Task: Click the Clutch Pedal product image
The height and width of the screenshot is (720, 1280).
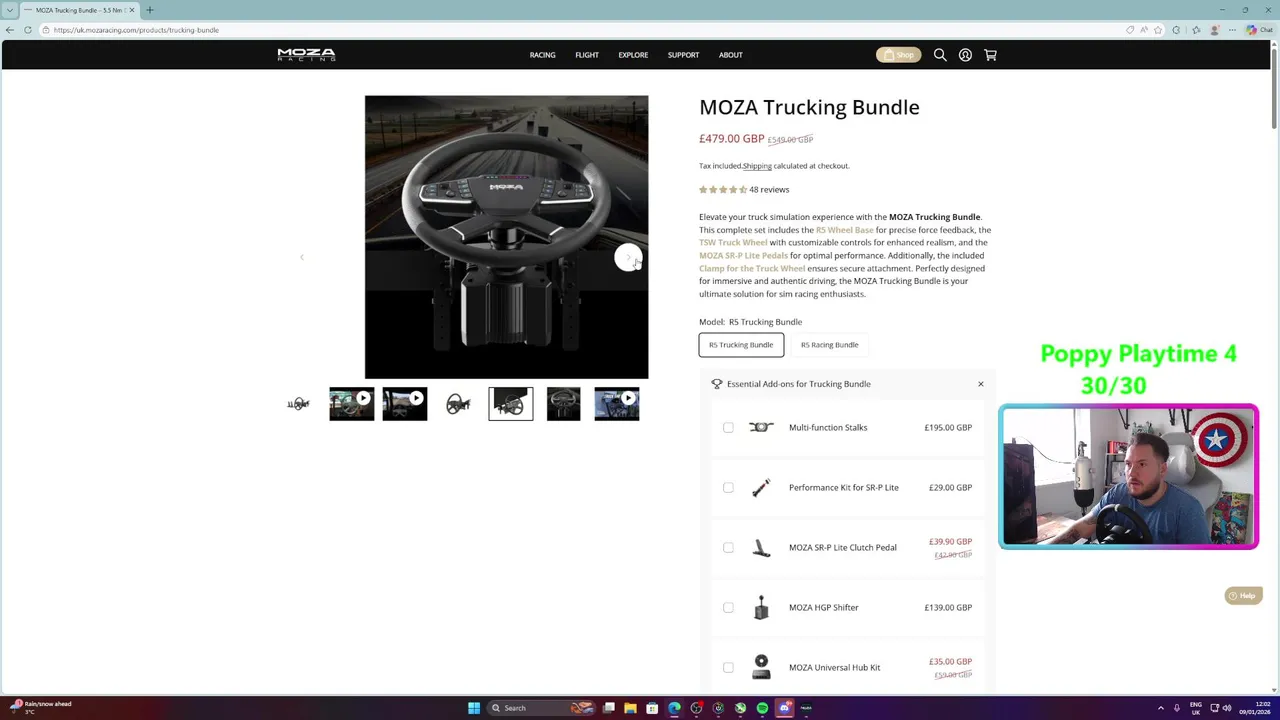Action: point(761,547)
